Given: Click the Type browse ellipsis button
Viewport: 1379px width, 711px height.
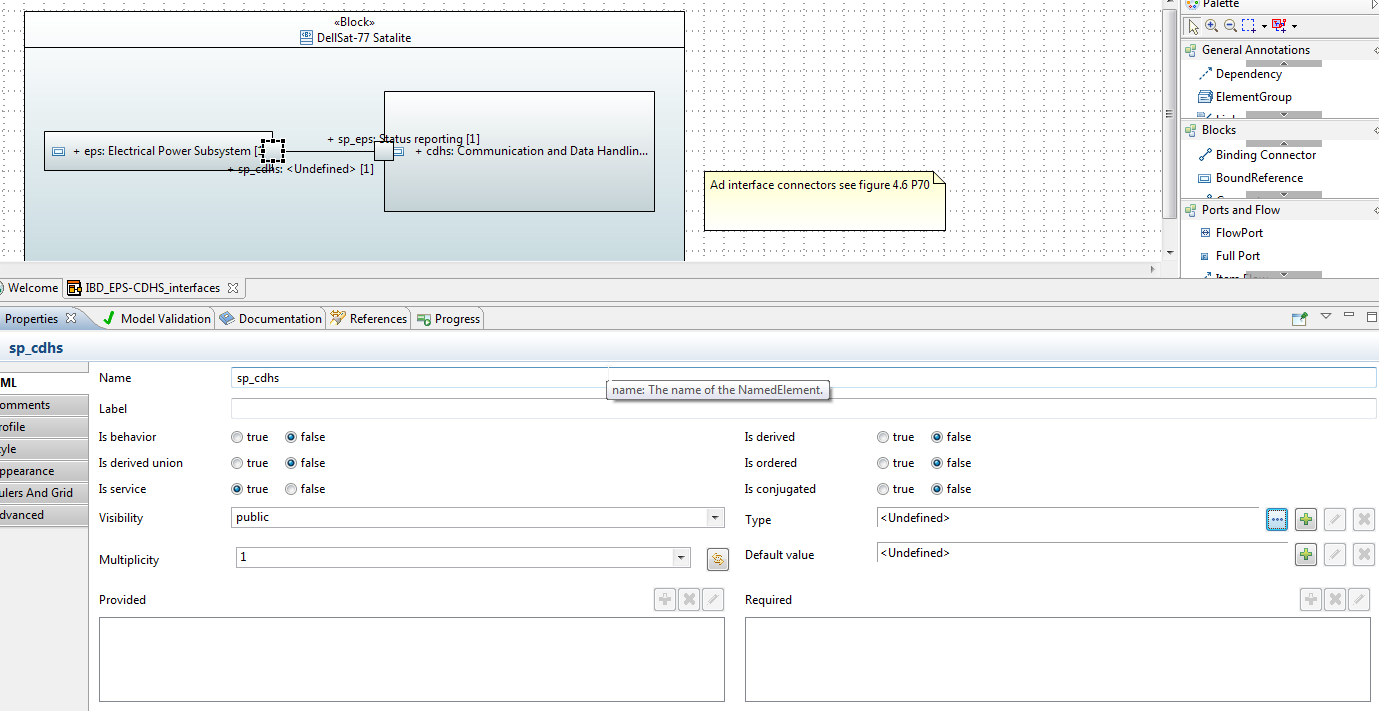Looking at the screenshot, I should click(1277, 520).
